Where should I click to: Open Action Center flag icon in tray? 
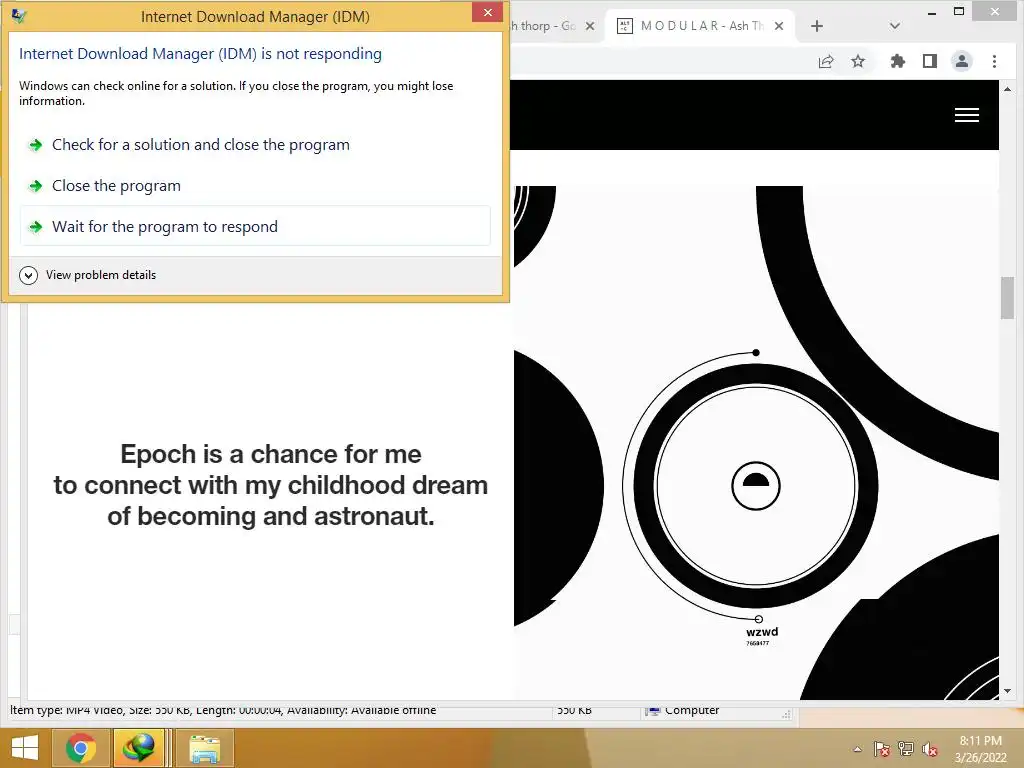(x=881, y=749)
